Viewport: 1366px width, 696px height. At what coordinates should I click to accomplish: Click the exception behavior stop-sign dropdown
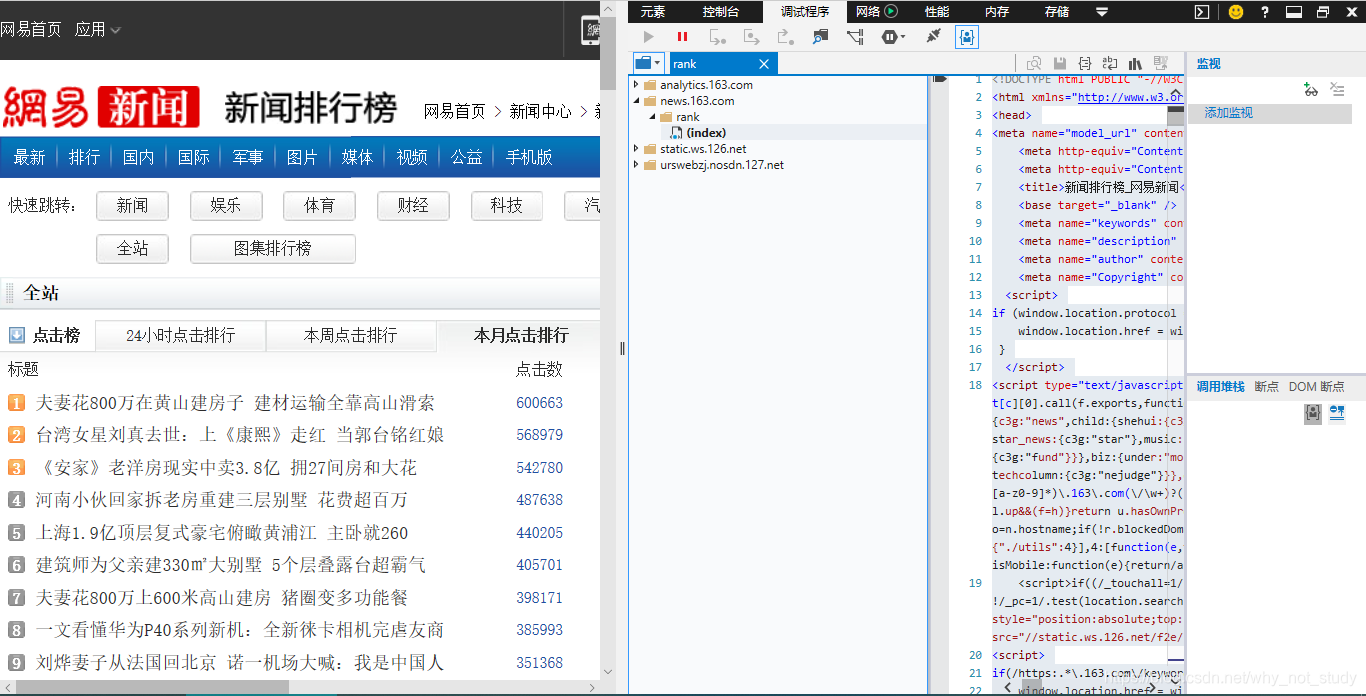pos(893,37)
